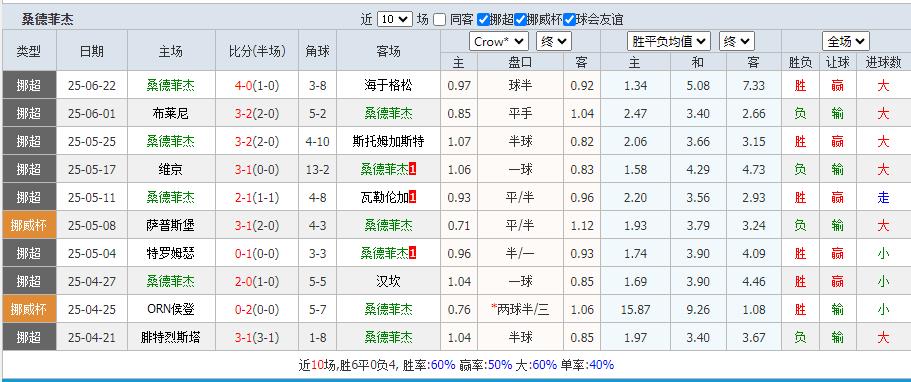Click the 角球 column header
The image size is (911, 382).
point(317,51)
